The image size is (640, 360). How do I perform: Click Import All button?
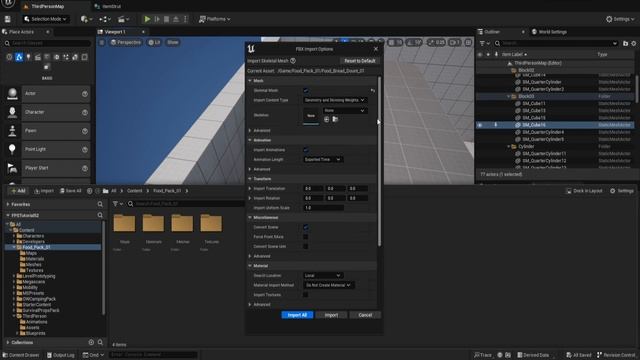(297, 315)
